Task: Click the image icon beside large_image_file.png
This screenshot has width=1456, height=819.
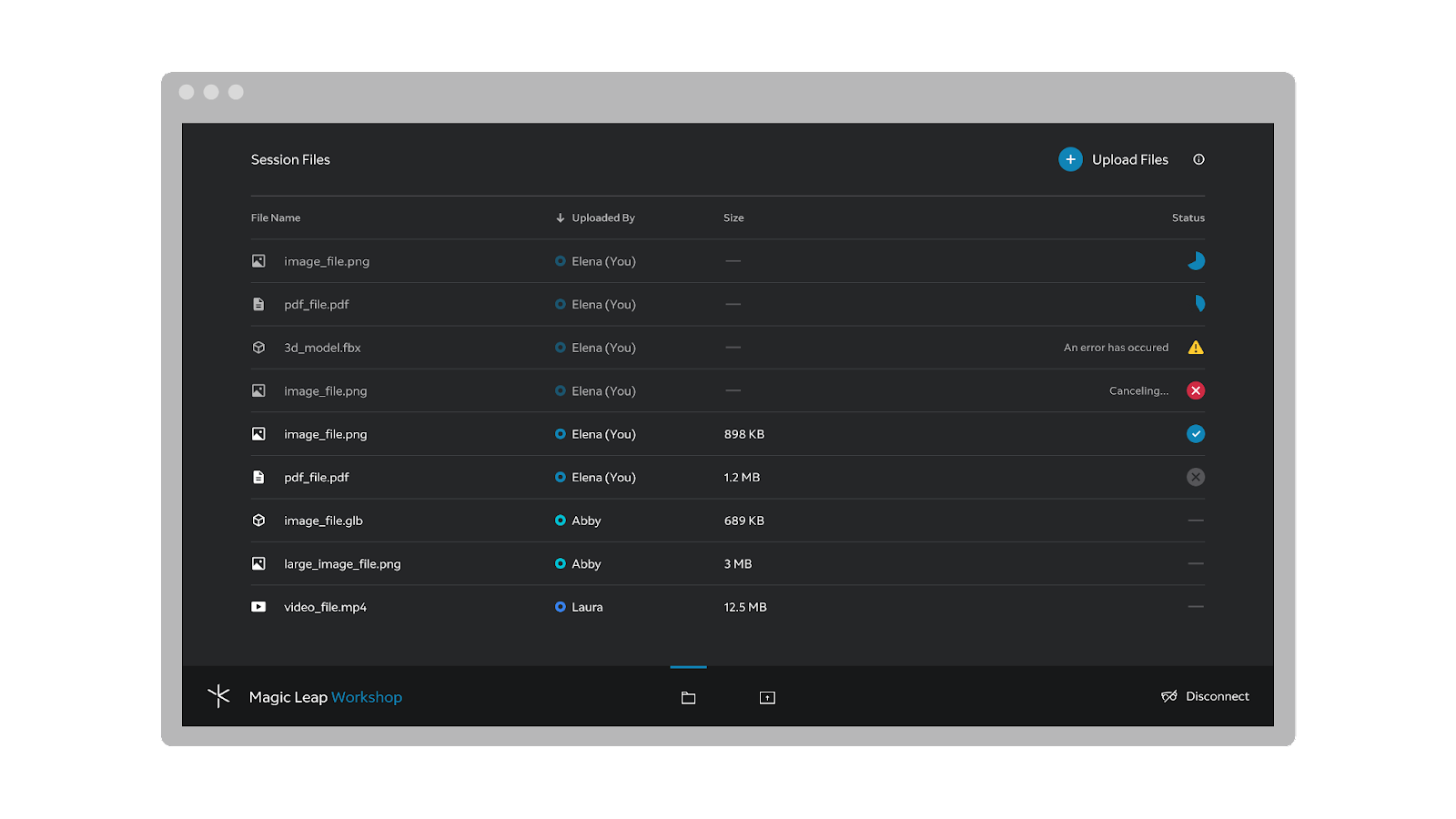Action: tap(258, 563)
